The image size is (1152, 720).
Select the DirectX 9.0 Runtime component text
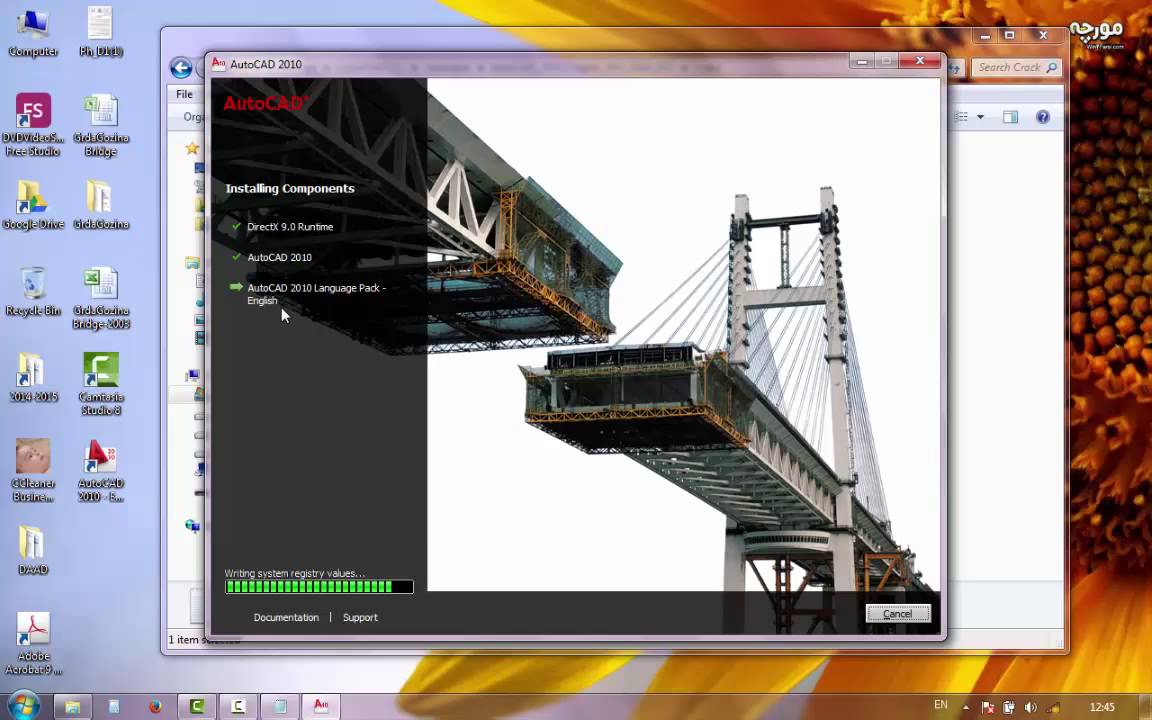click(290, 226)
